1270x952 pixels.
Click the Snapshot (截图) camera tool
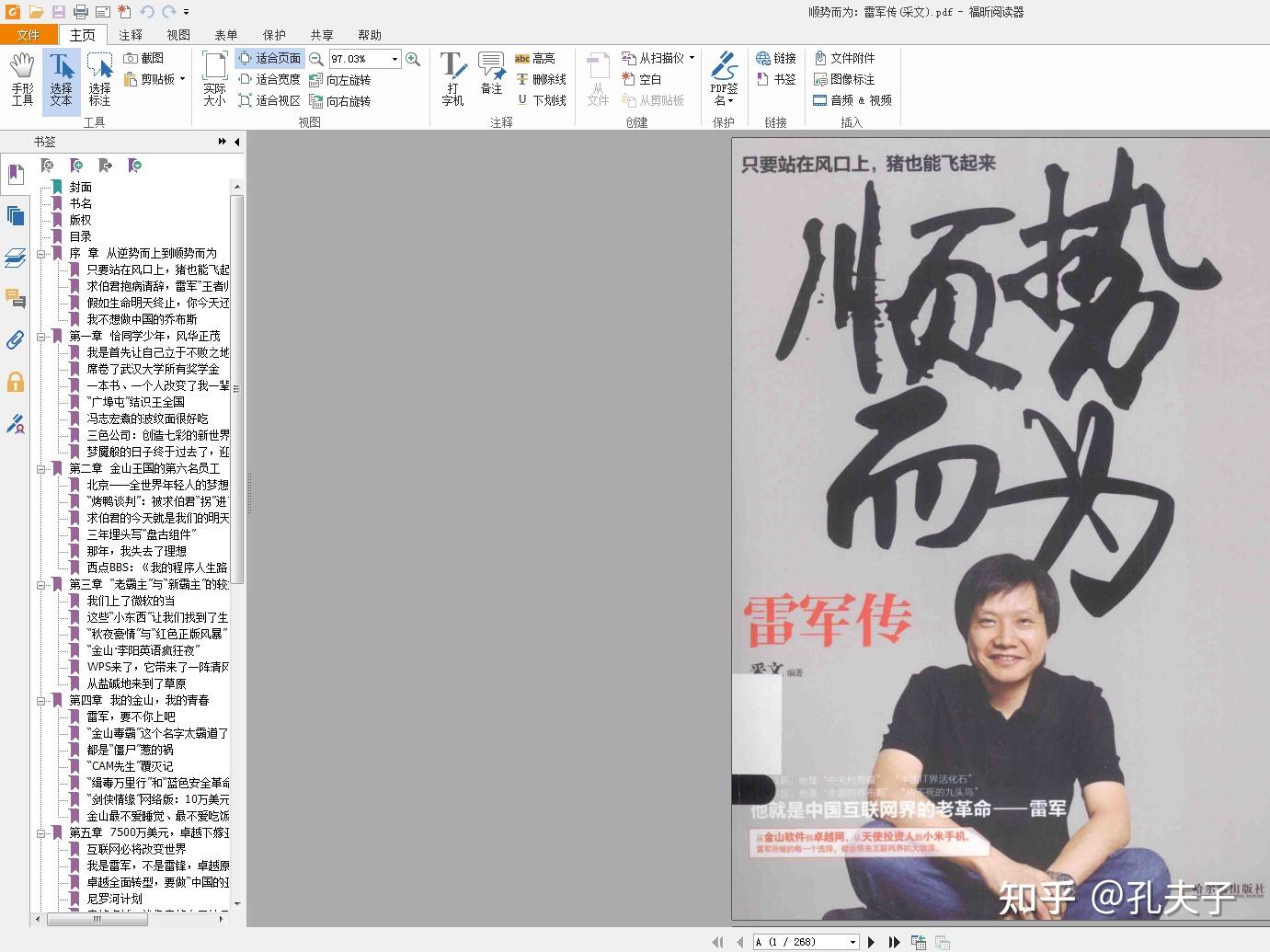click(144, 58)
